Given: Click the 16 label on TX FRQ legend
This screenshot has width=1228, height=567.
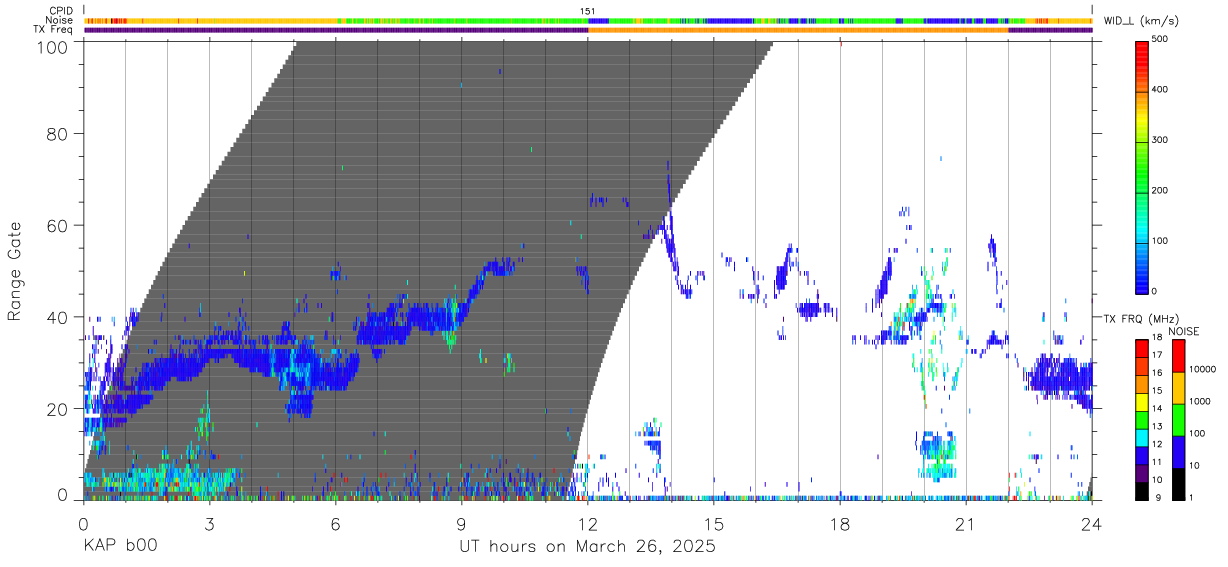Looking at the screenshot, I should (x=1157, y=373).
